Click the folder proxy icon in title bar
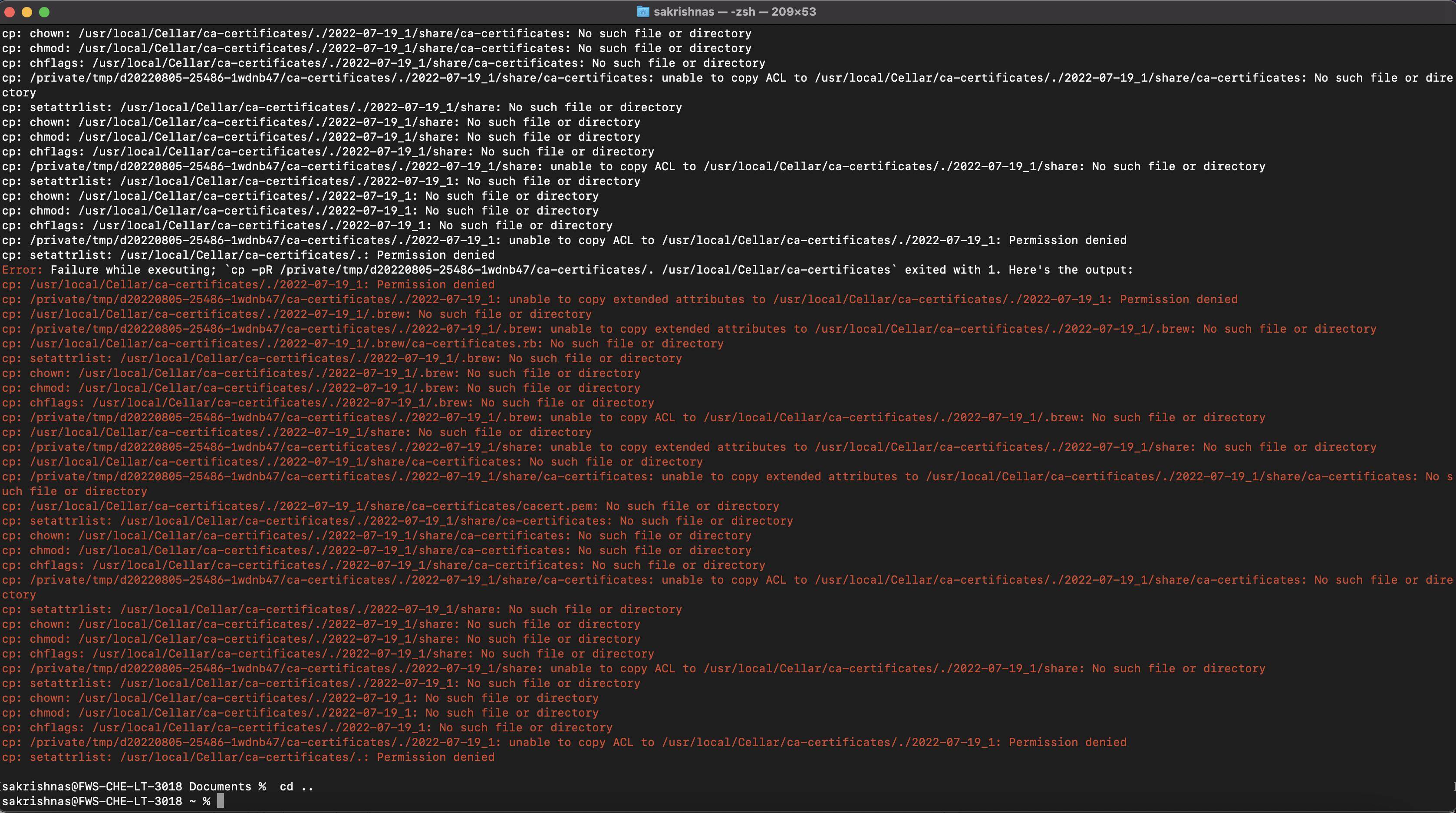 pyautogui.click(x=642, y=12)
